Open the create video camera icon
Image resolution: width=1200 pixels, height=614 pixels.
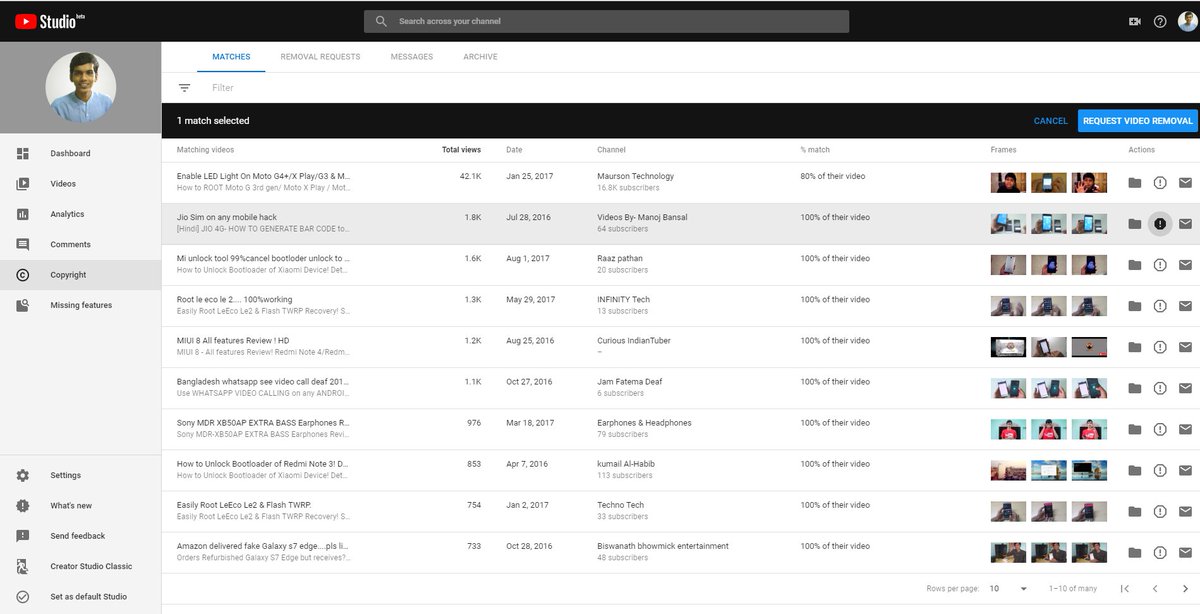click(1135, 21)
